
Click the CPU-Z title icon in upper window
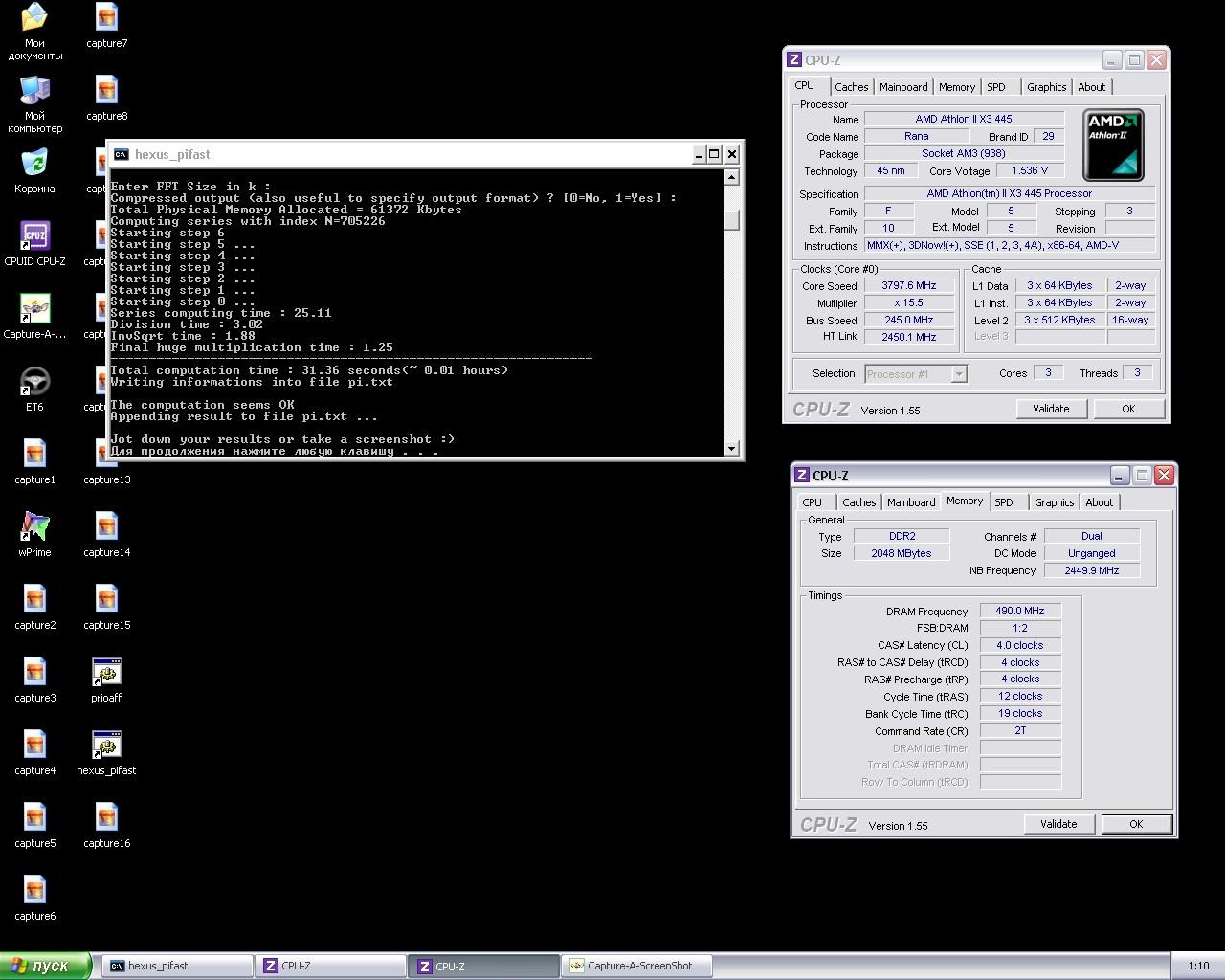793,59
